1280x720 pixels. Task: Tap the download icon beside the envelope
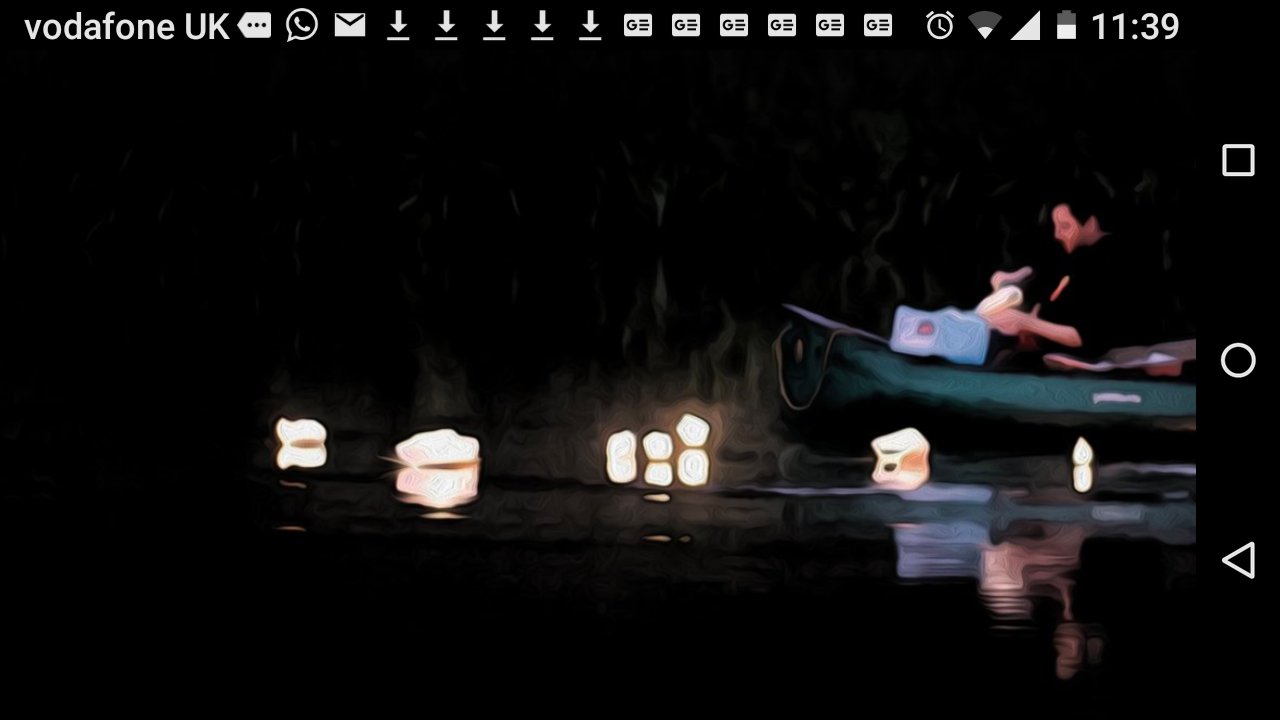click(398, 26)
